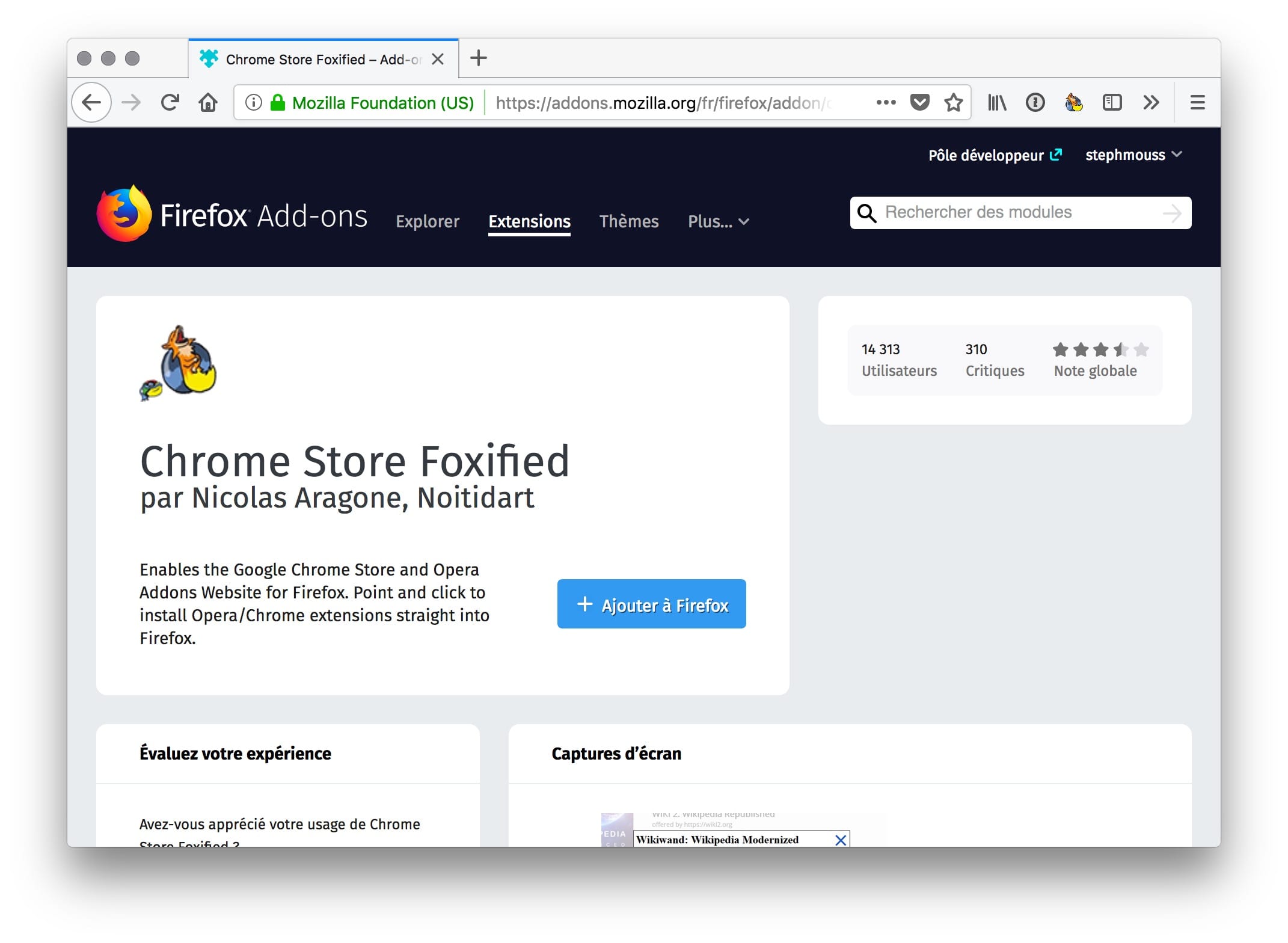The height and width of the screenshot is (943, 1288).
Task: Open author Noitidart's profile
Action: point(476,498)
